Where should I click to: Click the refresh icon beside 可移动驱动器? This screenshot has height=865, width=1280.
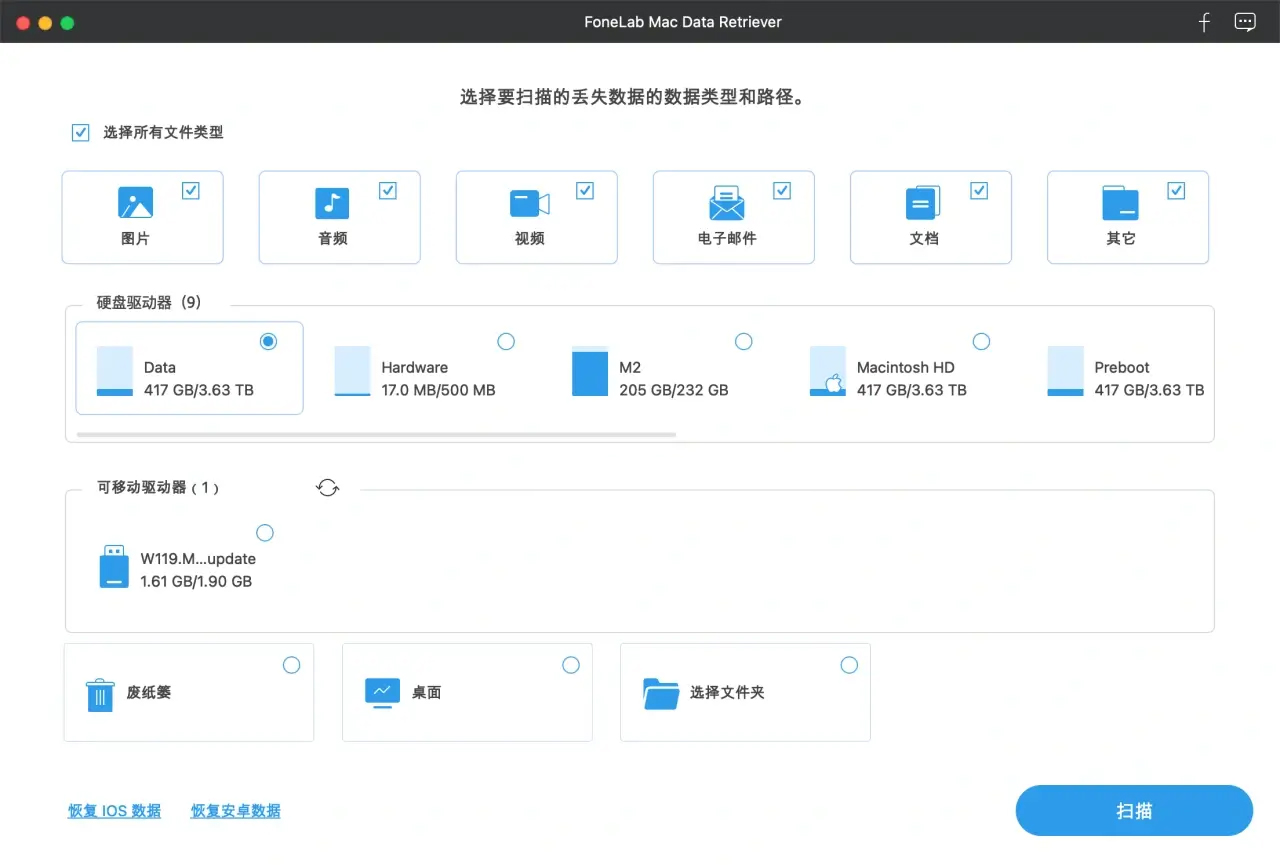tap(328, 487)
